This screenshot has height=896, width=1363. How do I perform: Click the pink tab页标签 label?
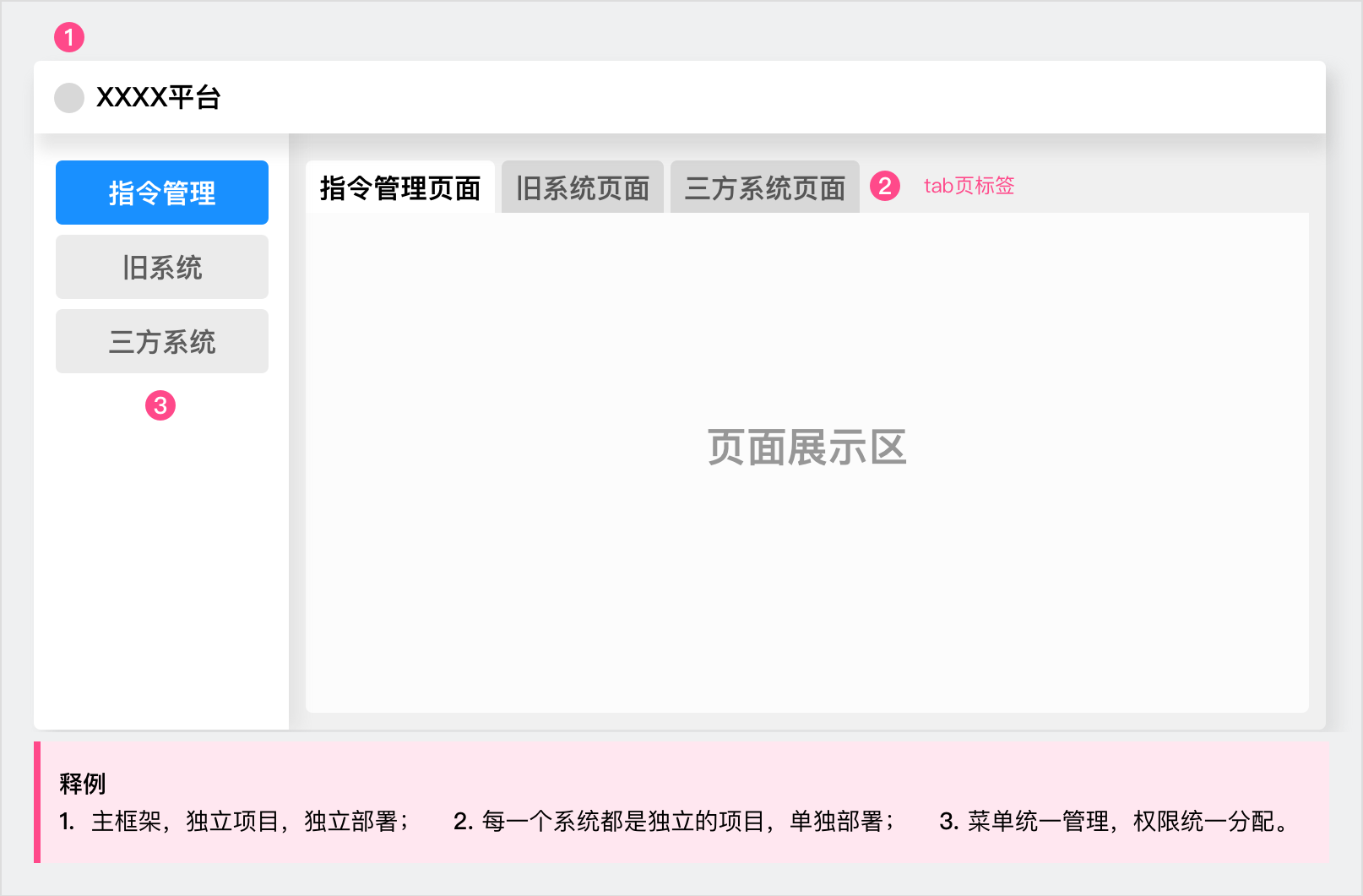(969, 187)
